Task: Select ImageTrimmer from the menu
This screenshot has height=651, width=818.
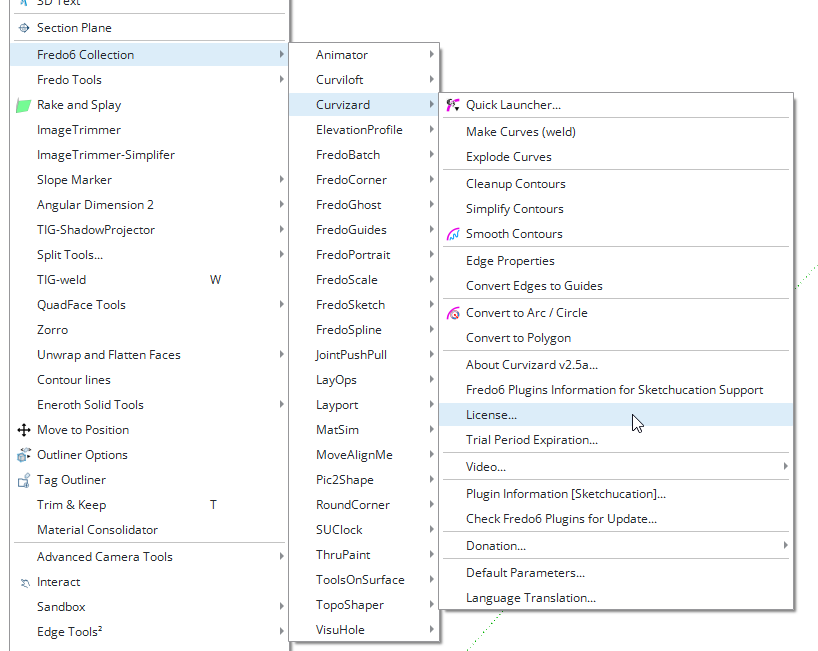Action: coord(149,130)
